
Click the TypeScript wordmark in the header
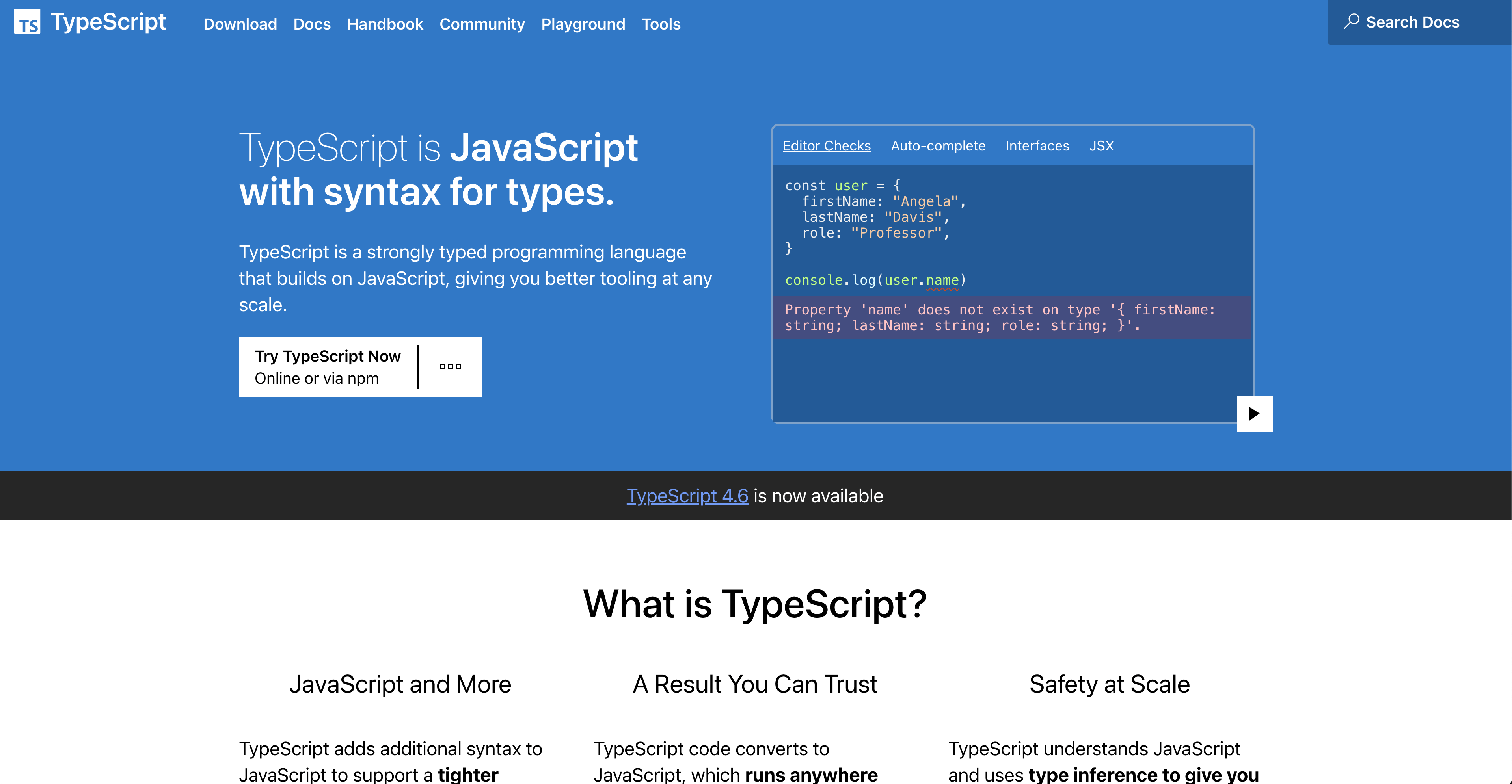tap(108, 22)
